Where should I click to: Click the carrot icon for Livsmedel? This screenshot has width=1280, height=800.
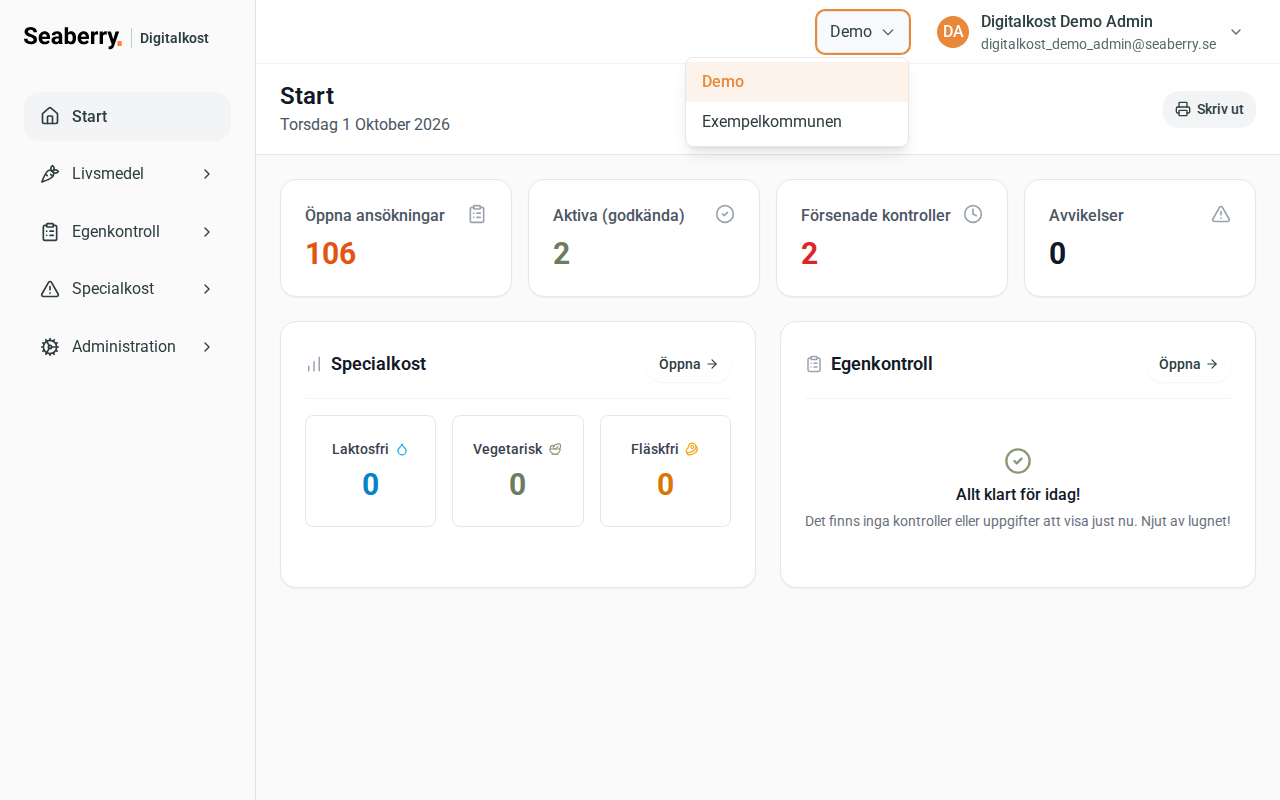(x=50, y=174)
